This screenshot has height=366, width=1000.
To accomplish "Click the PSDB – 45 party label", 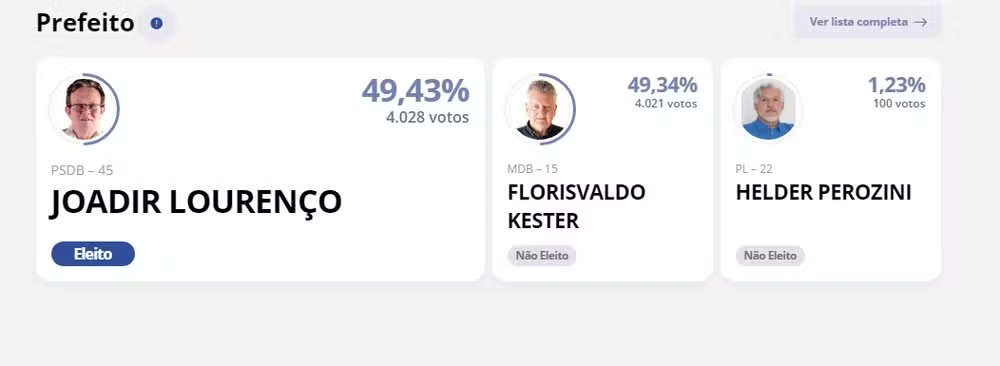I will point(82,170).
